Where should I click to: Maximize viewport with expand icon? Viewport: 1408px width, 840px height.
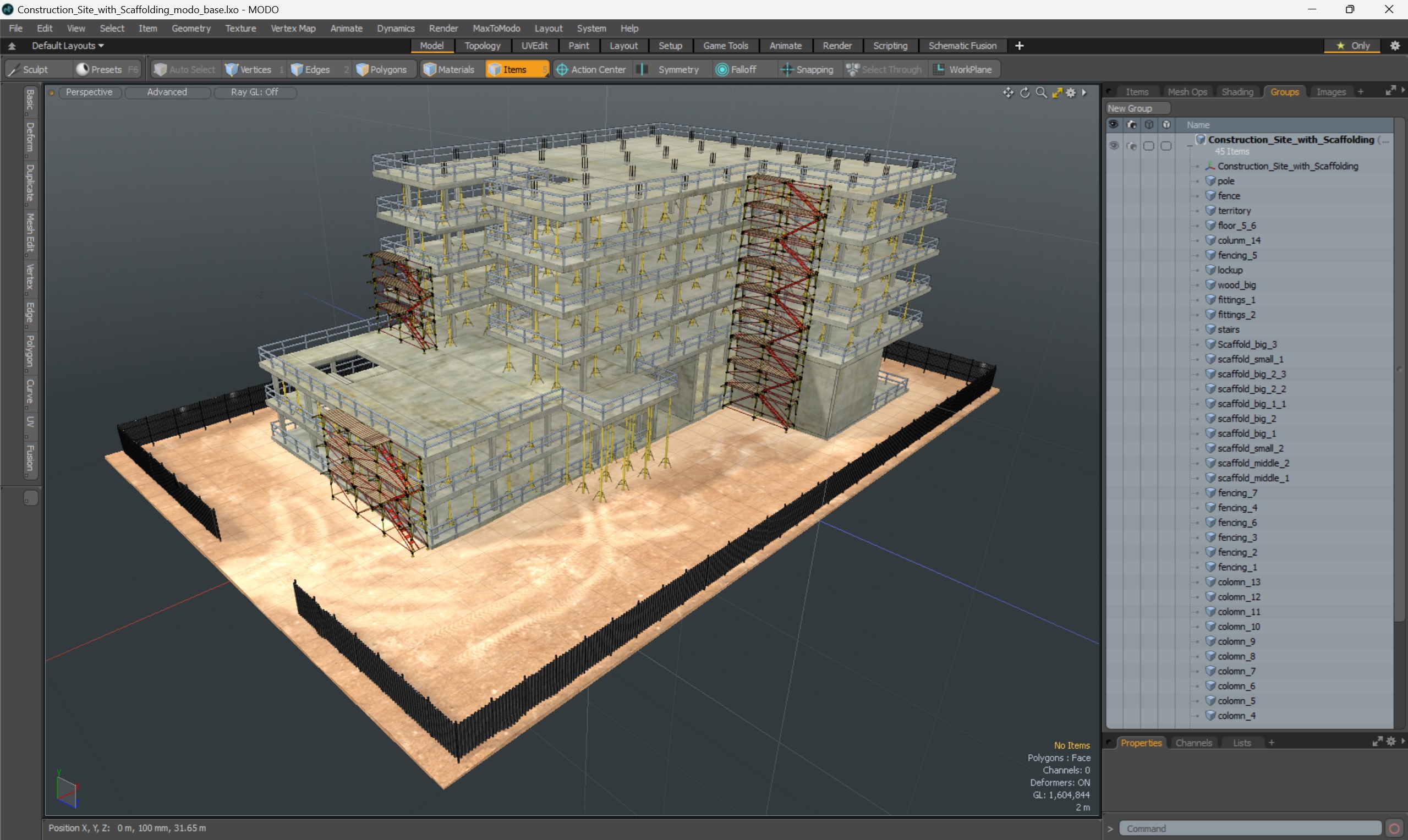click(1057, 92)
